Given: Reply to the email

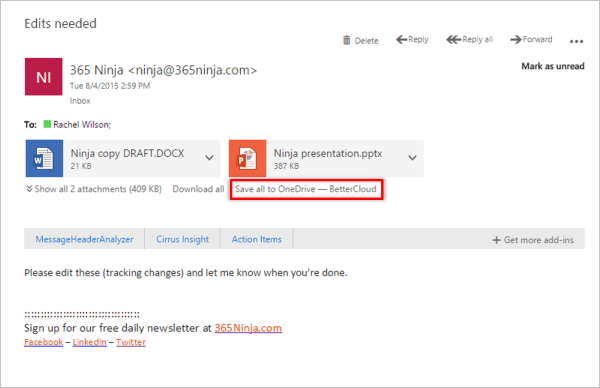Looking at the screenshot, I should coord(412,39).
